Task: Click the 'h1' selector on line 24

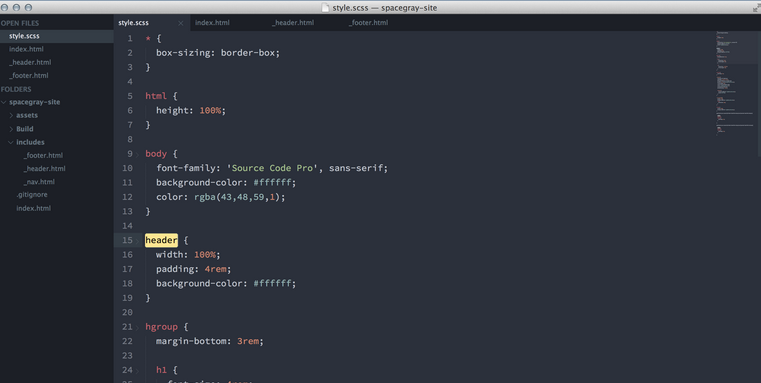Action: point(161,370)
